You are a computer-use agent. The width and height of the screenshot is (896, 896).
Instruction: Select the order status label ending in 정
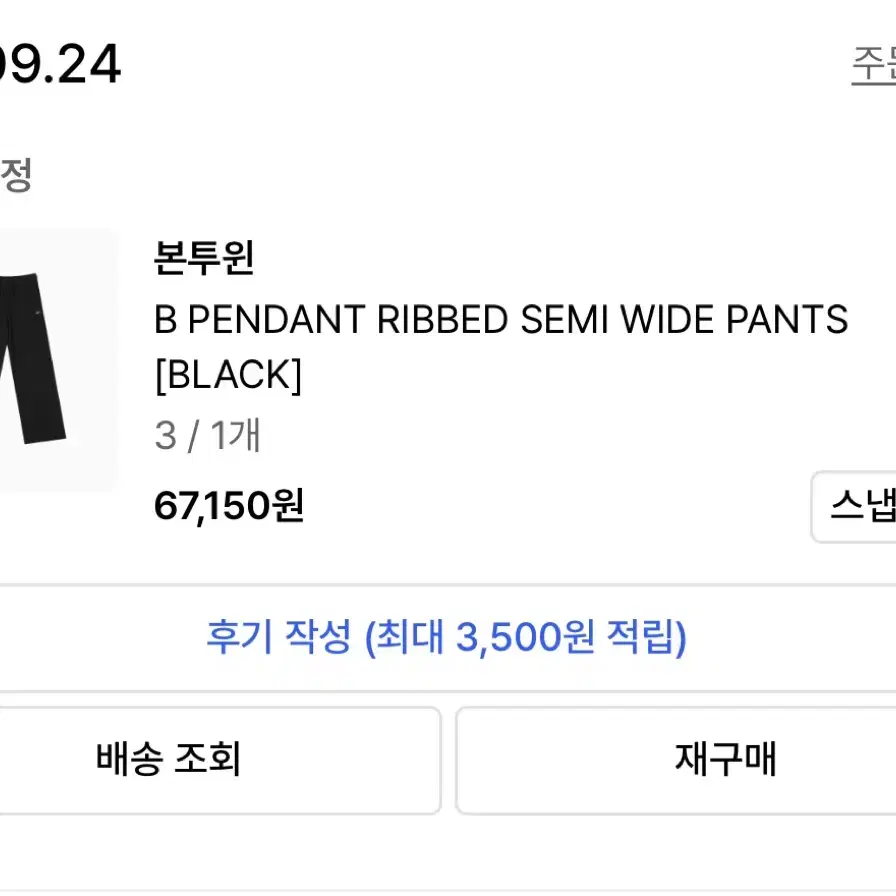click(x=15, y=175)
